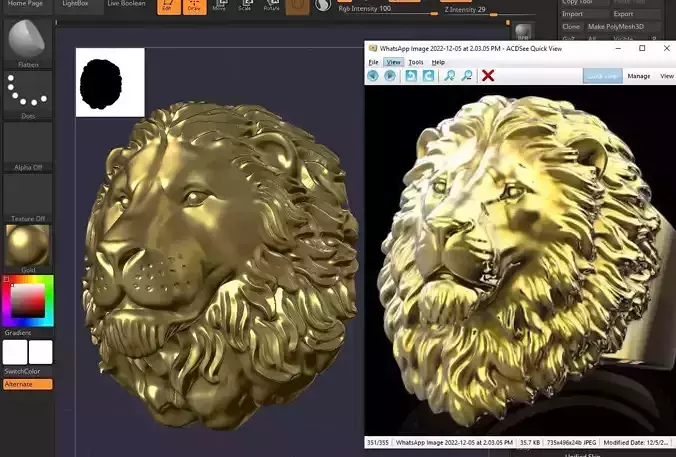Open File menu in ACDSee Quick View
The height and width of the screenshot is (457, 676).
tap(373, 63)
